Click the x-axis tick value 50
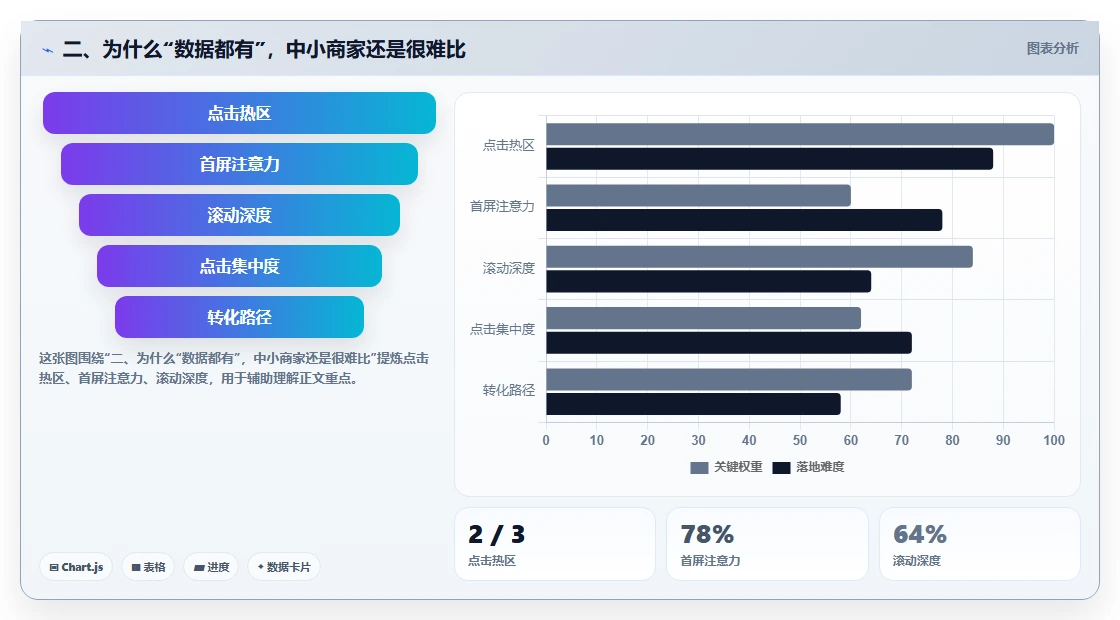The width and height of the screenshot is (1120, 620). [800, 440]
